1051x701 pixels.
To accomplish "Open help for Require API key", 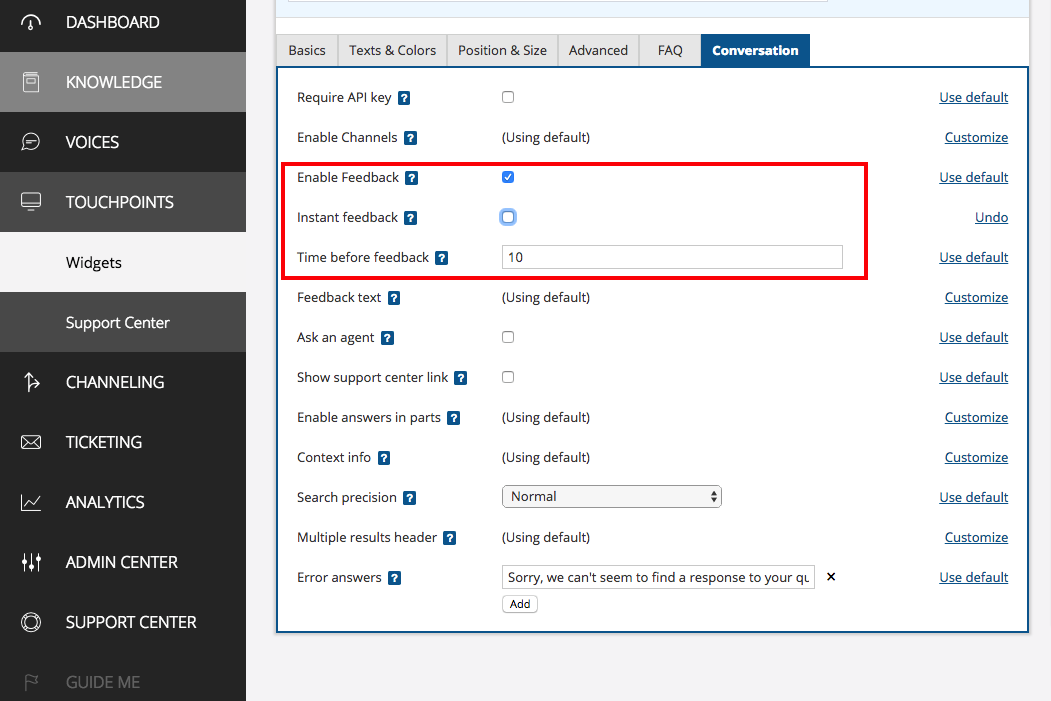I will [x=404, y=98].
